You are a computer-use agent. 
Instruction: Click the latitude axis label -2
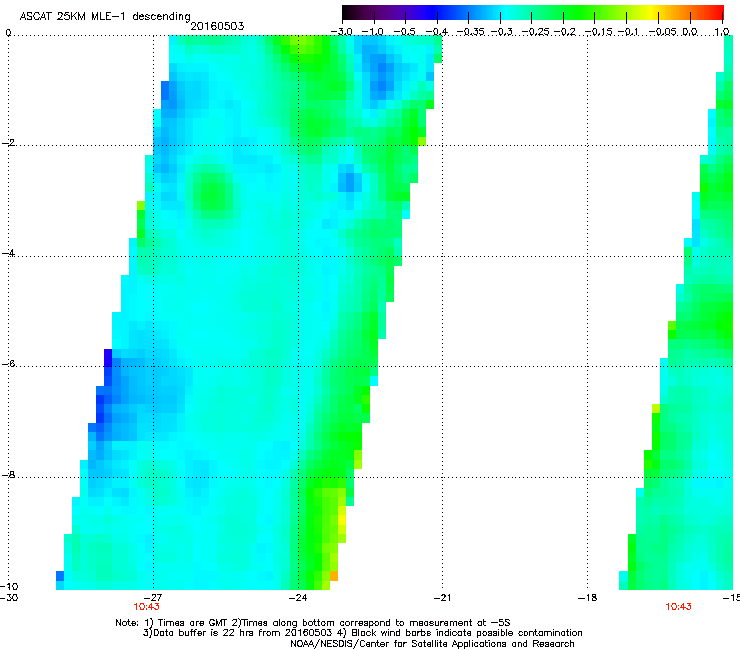tap(8, 143)
